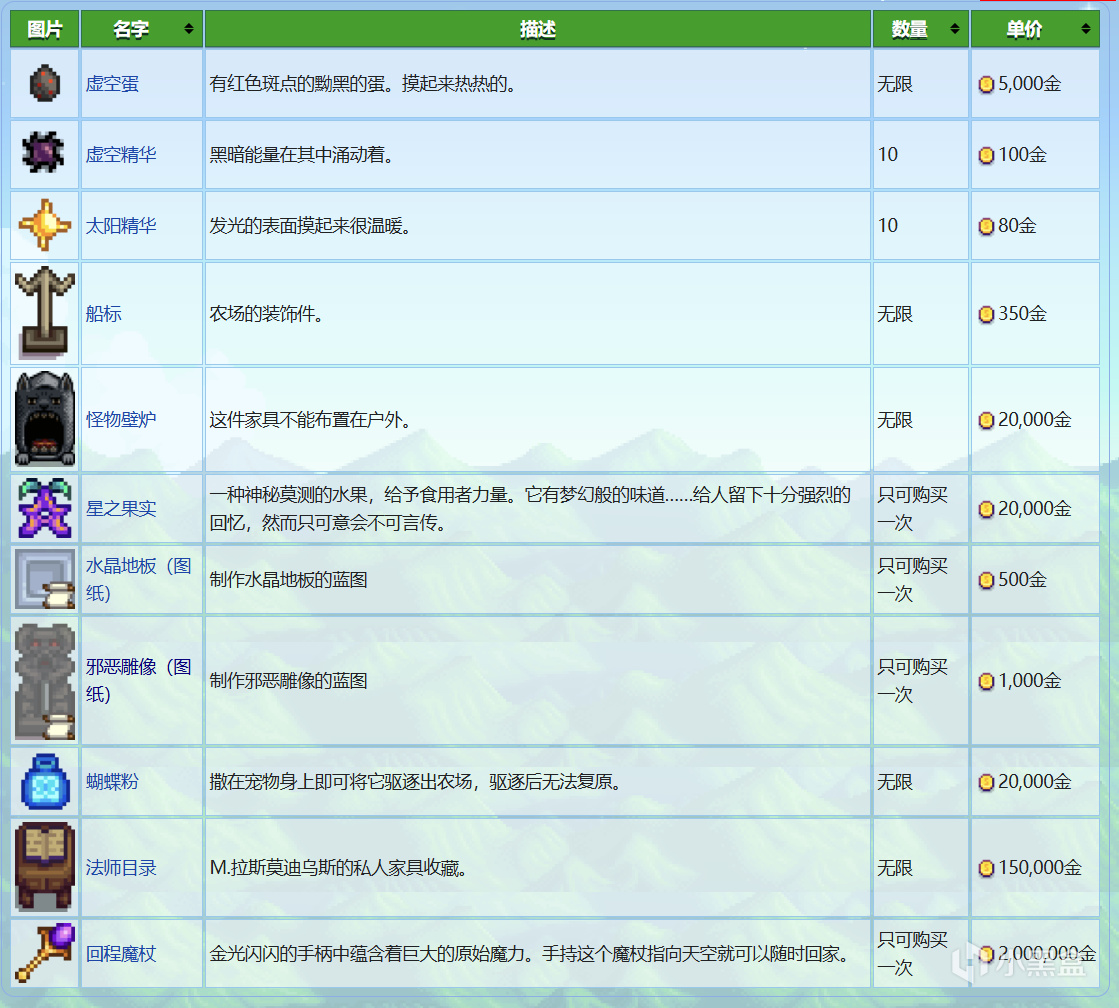Image resolution: width=1119 pixels, height=1008 pixels.
Task: Click the 水晶地板 blueprint image
Action: 44,579
